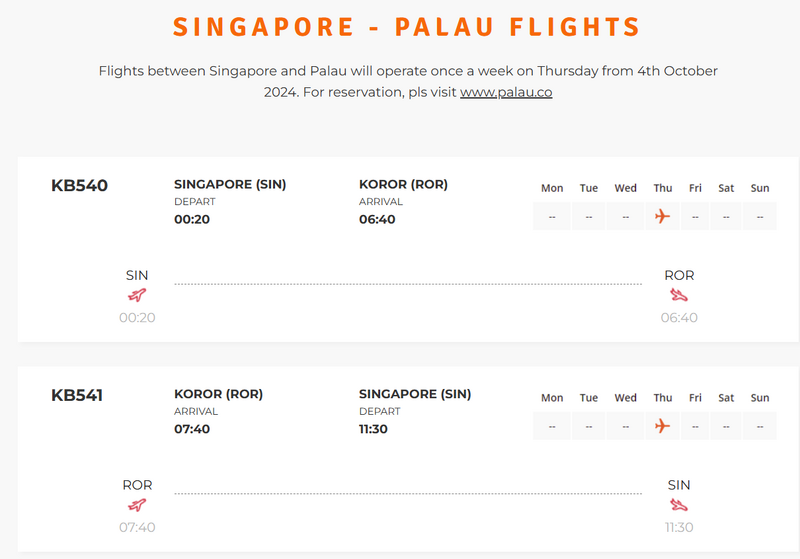This screenshot has height=559, width=800.
Task: Click the Saturday cell for flight KB541
Action: 726,426
